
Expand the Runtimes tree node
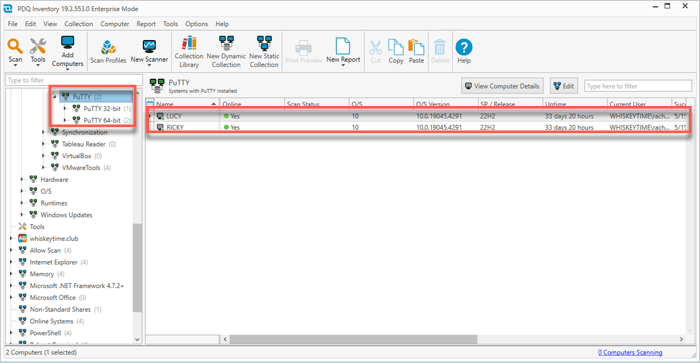(22, 203)
